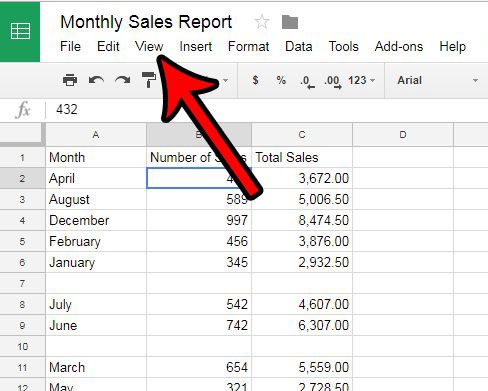Redo the last action
This screenshot has height=391, width=488.
[x=123, y=80]
